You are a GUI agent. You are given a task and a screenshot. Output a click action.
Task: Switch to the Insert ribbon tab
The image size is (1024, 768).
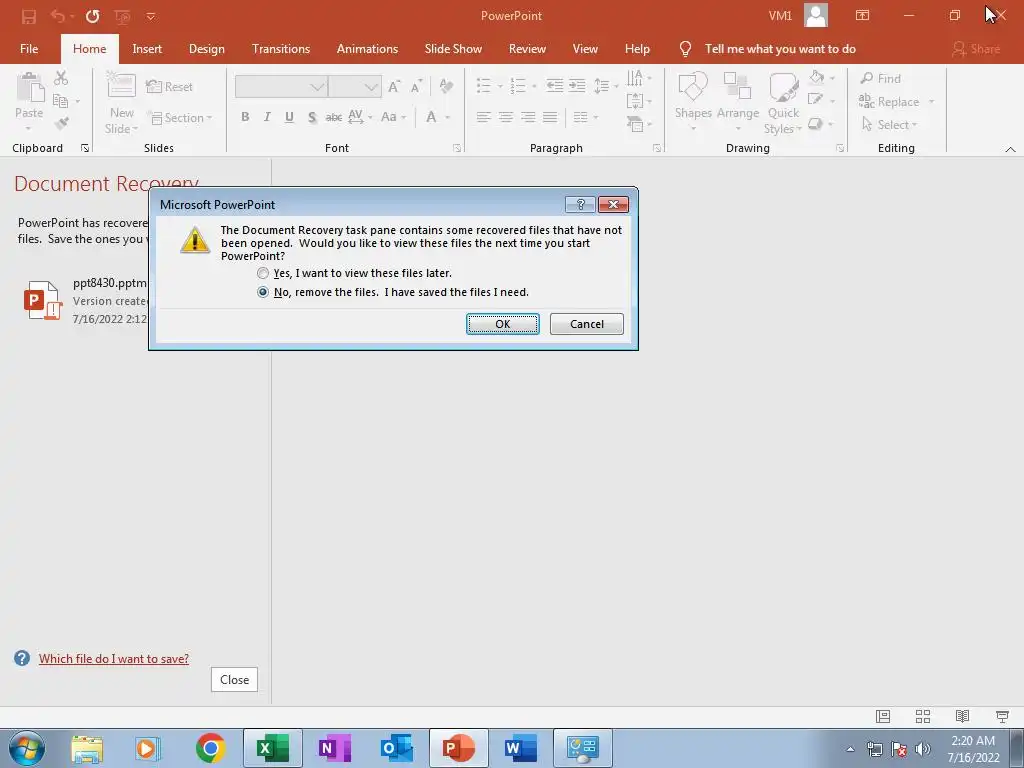point(147,49)
